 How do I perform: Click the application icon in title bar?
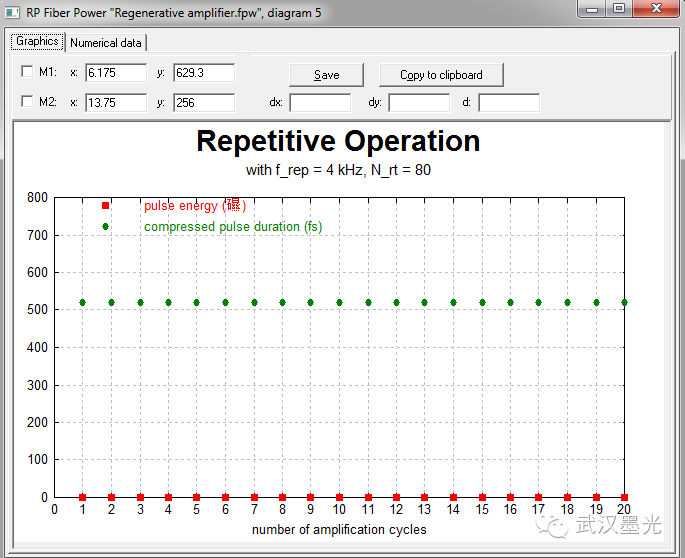coord(12,13)
